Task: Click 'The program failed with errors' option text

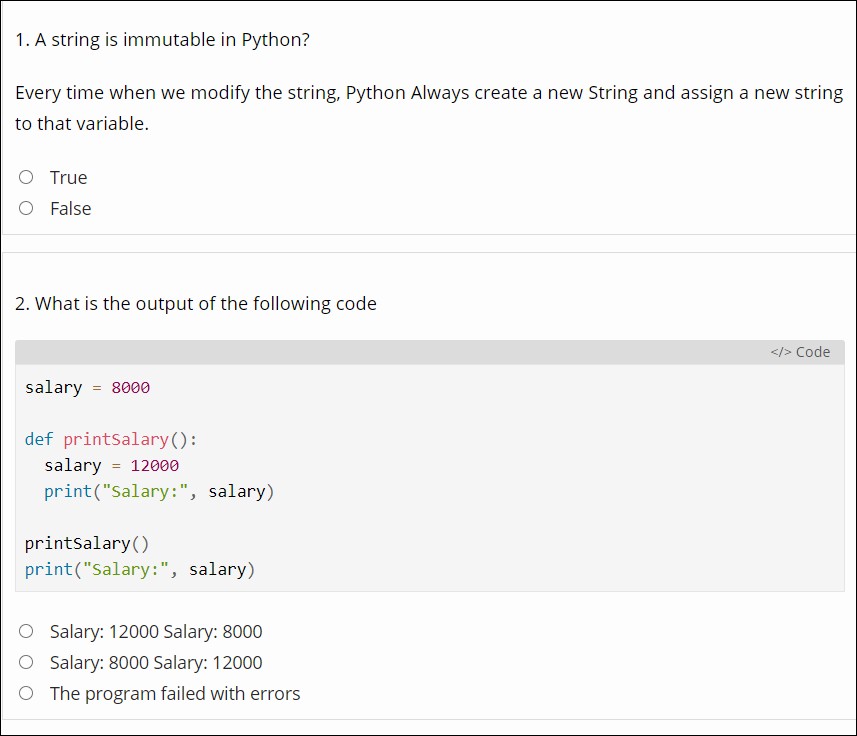Action: coord(175,694)
